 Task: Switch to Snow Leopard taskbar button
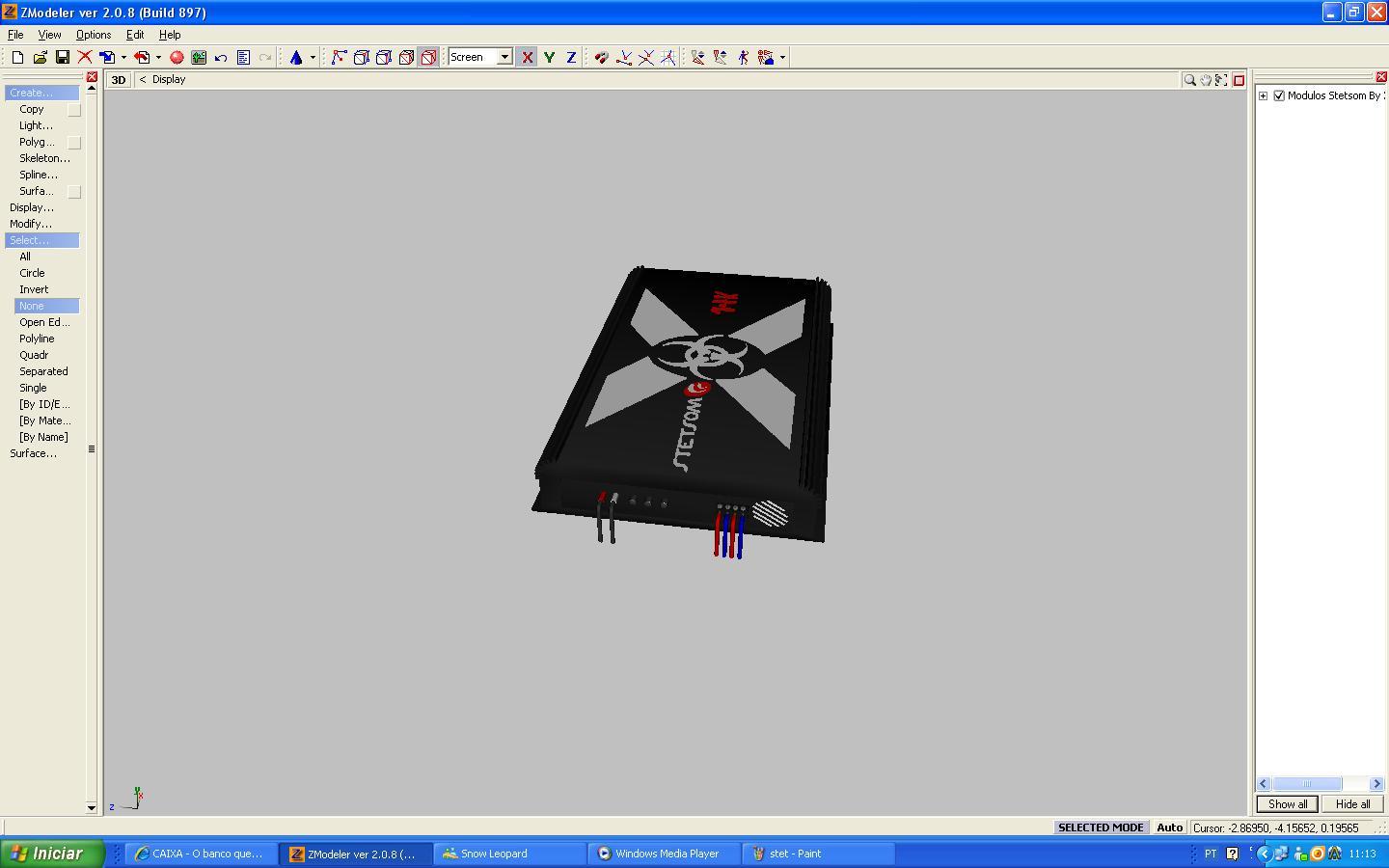point(510,854)
